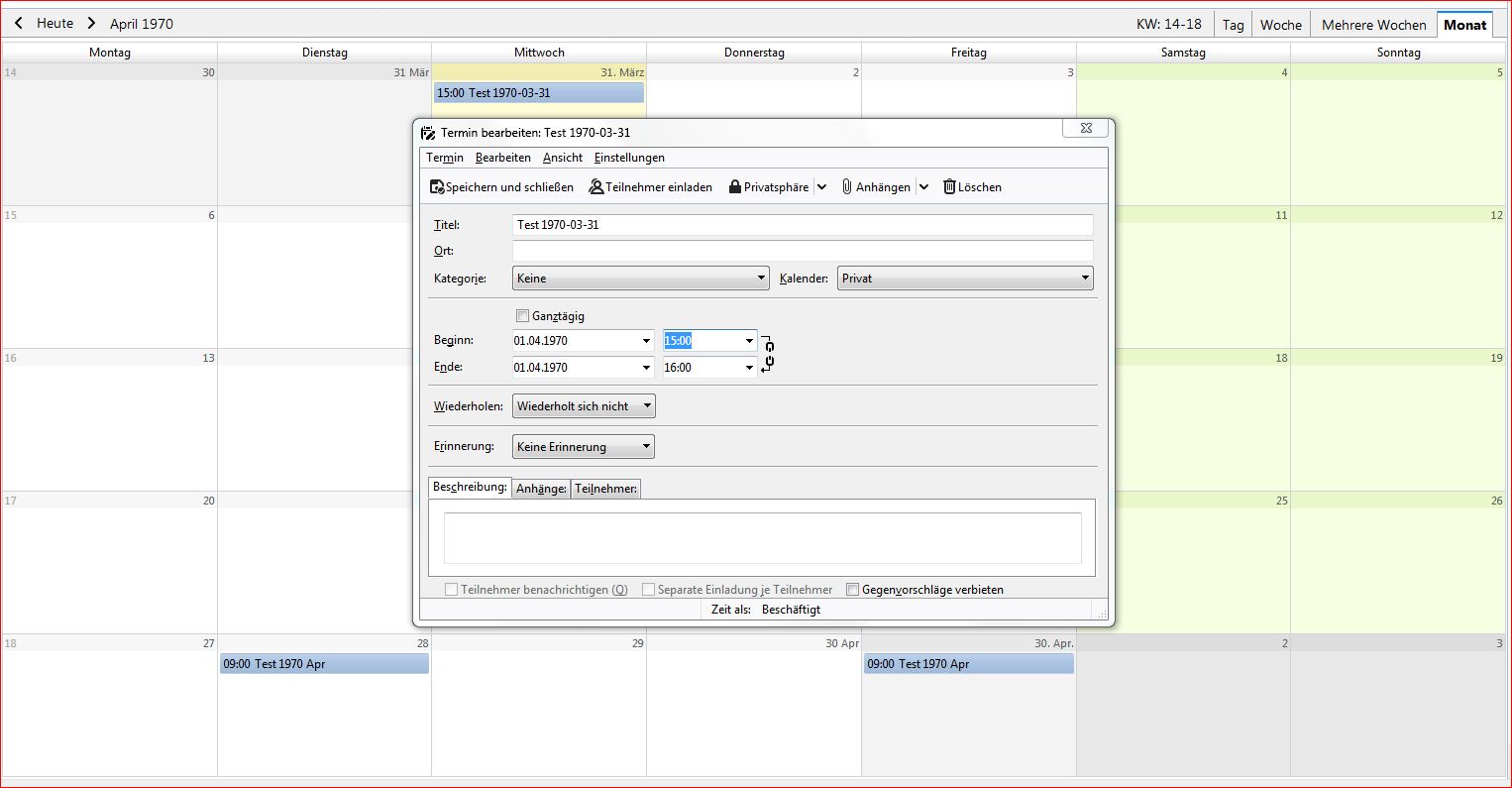Switch to the Beschreibung tab
Viewport: 1512px width, 788px height.
(x=470, y=488)
